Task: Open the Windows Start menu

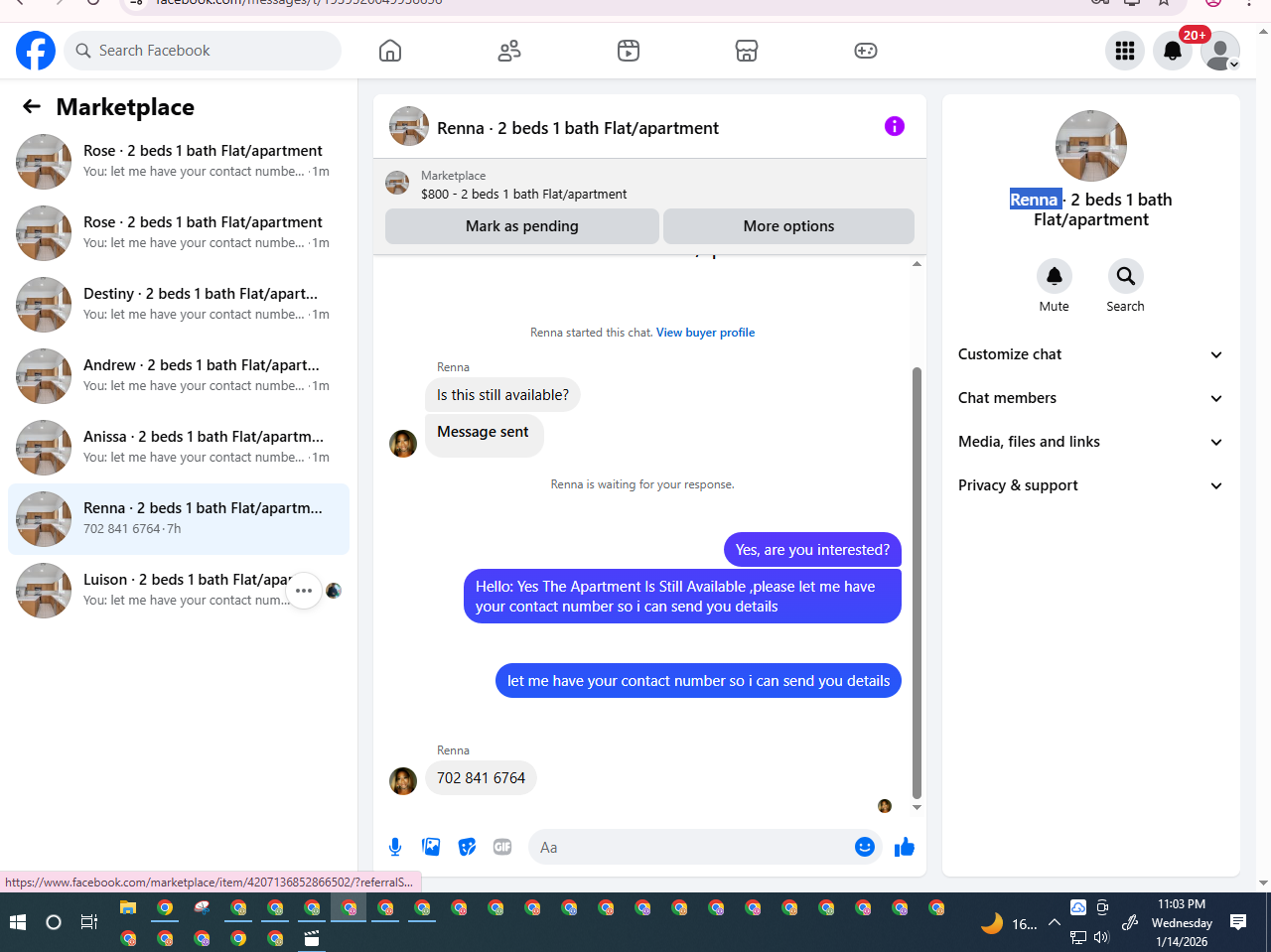Action: tap(18, 922)
